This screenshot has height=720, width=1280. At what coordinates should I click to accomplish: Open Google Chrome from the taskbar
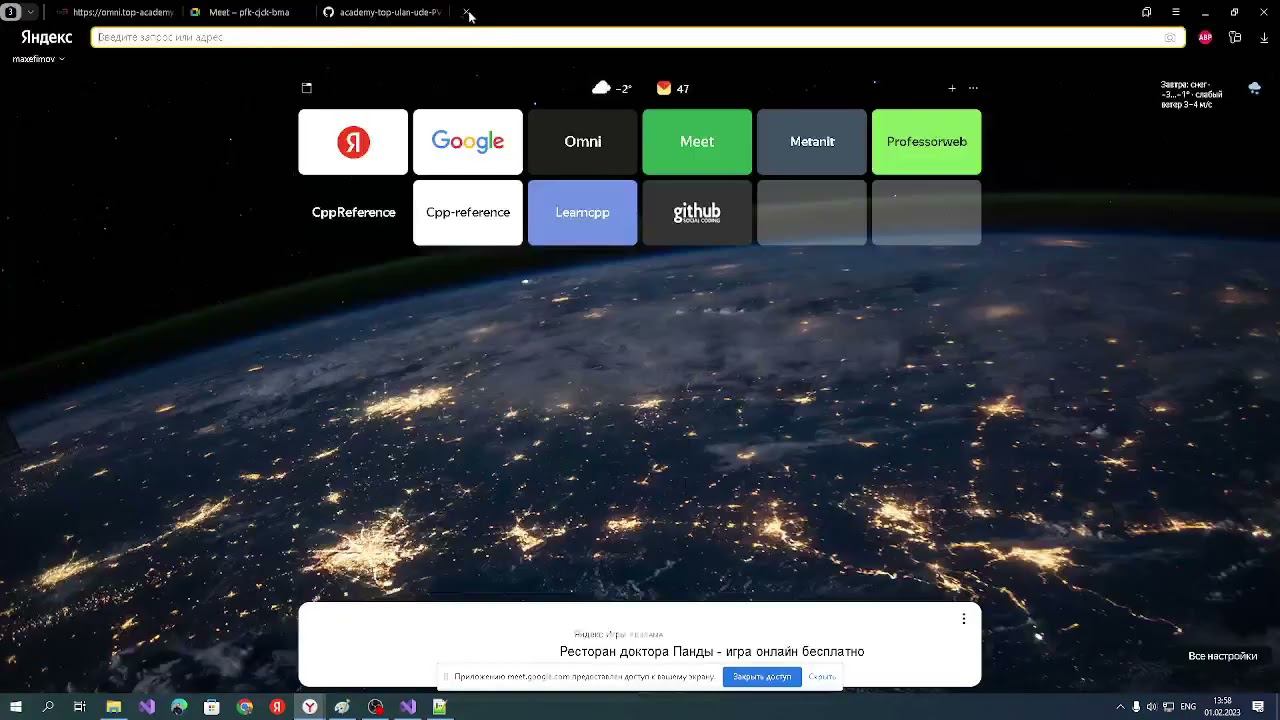[x=245, y=707]
